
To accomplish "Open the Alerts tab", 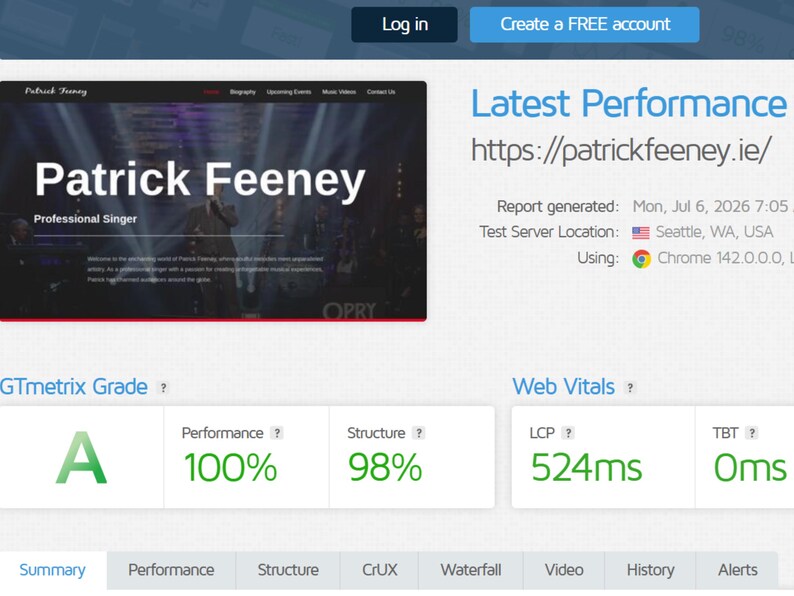I will [x=738, y=570].
